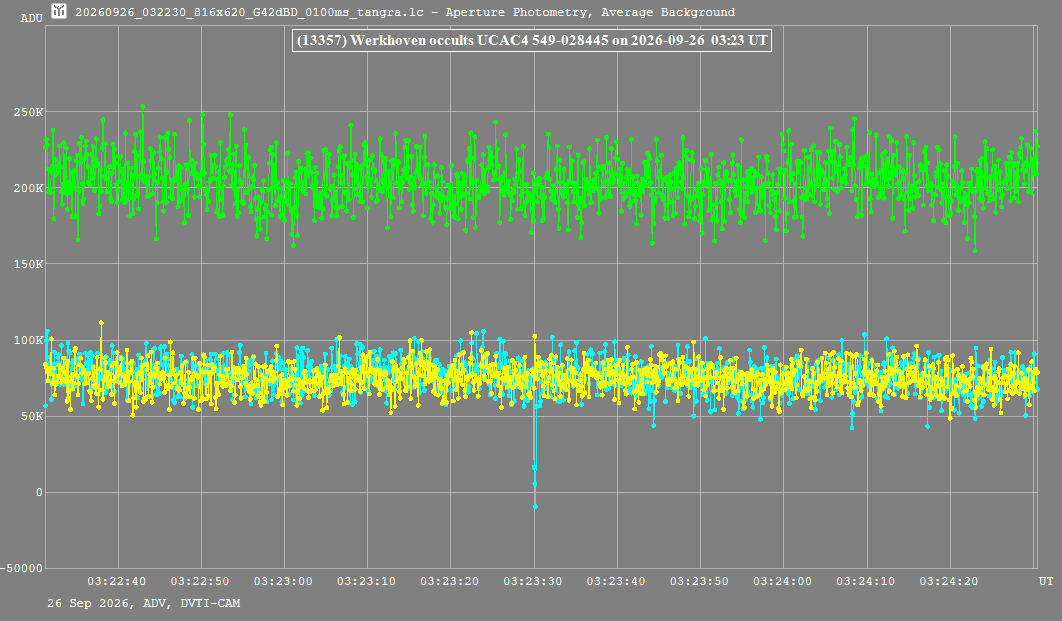Click the 0 value y-axis label
This screenshot has width=1062, height=621.
(39, 492)
